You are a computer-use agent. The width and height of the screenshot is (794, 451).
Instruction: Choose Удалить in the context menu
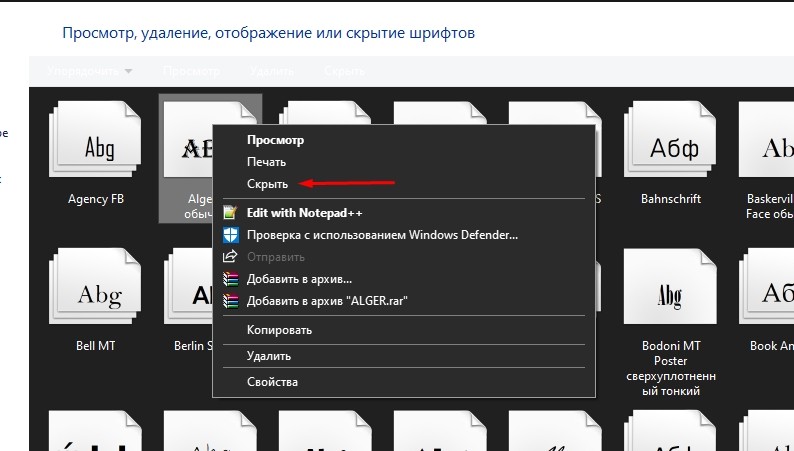pos(269,356)
